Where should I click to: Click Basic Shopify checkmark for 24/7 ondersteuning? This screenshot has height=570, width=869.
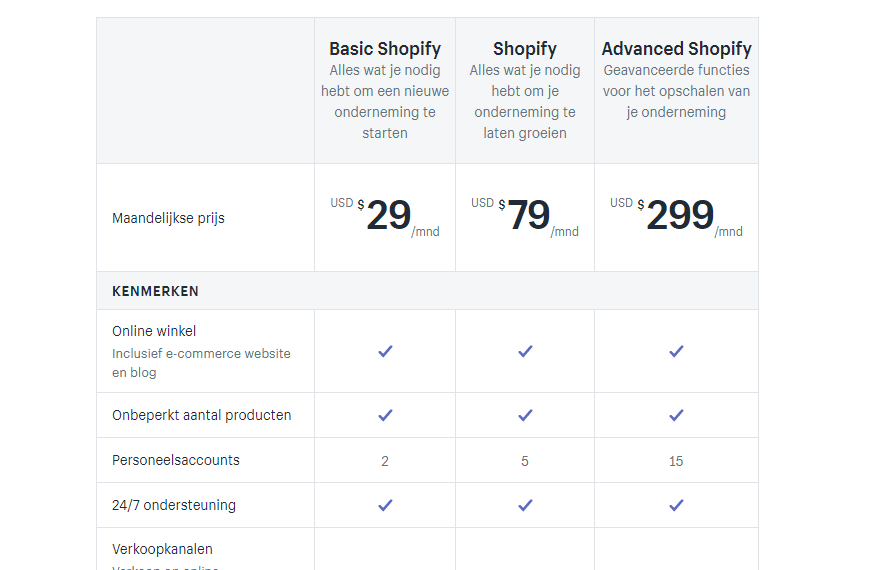click(x=385, y=505)
